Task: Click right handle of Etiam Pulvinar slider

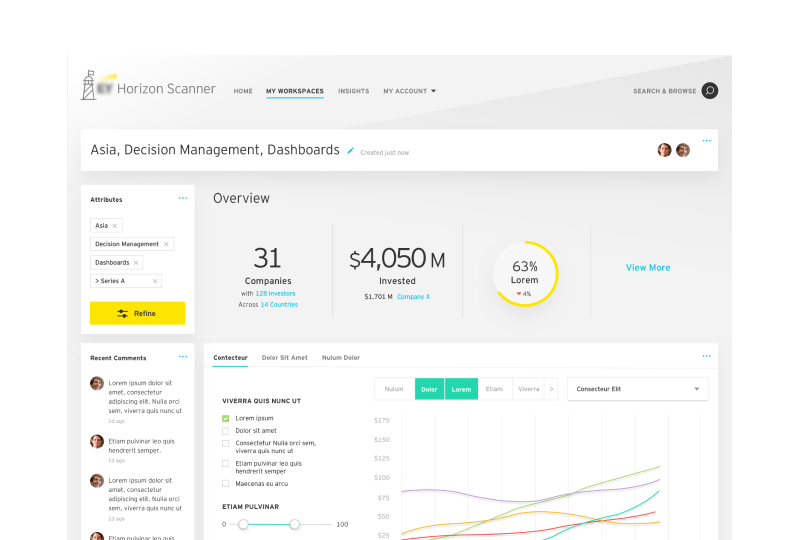Action: click(294, 524)
